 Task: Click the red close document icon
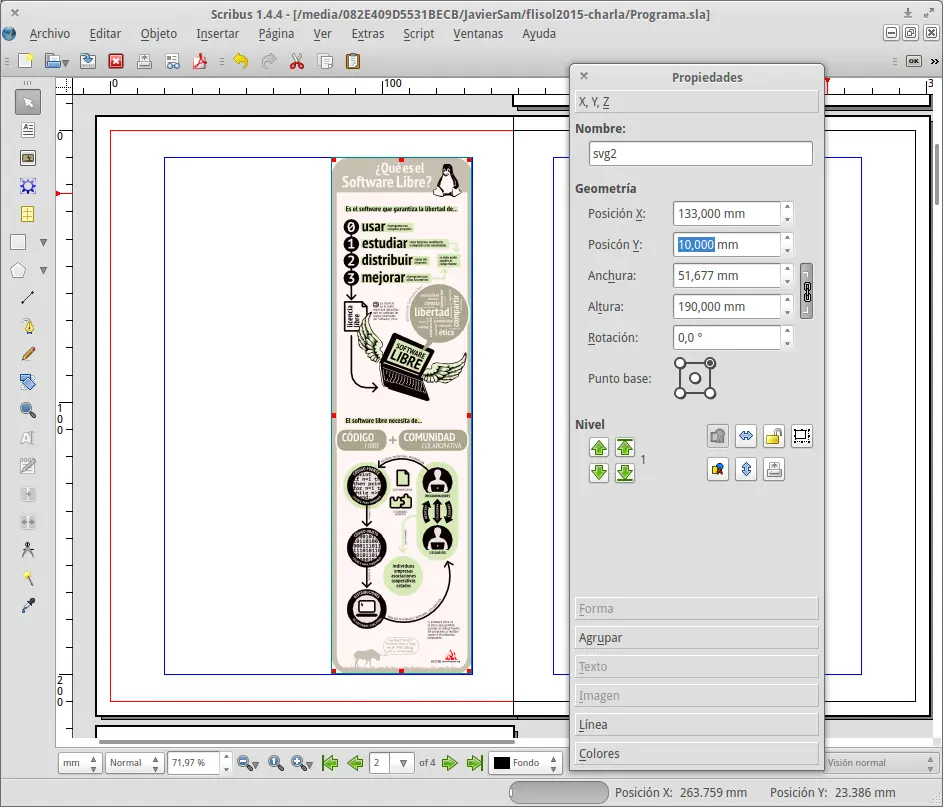(116, 61)
